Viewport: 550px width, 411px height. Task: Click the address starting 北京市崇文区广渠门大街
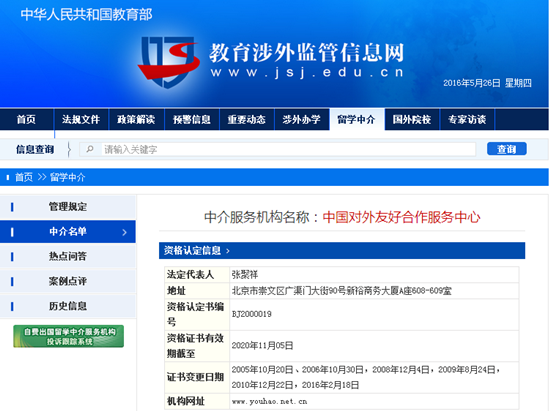[x=342, y=291]
